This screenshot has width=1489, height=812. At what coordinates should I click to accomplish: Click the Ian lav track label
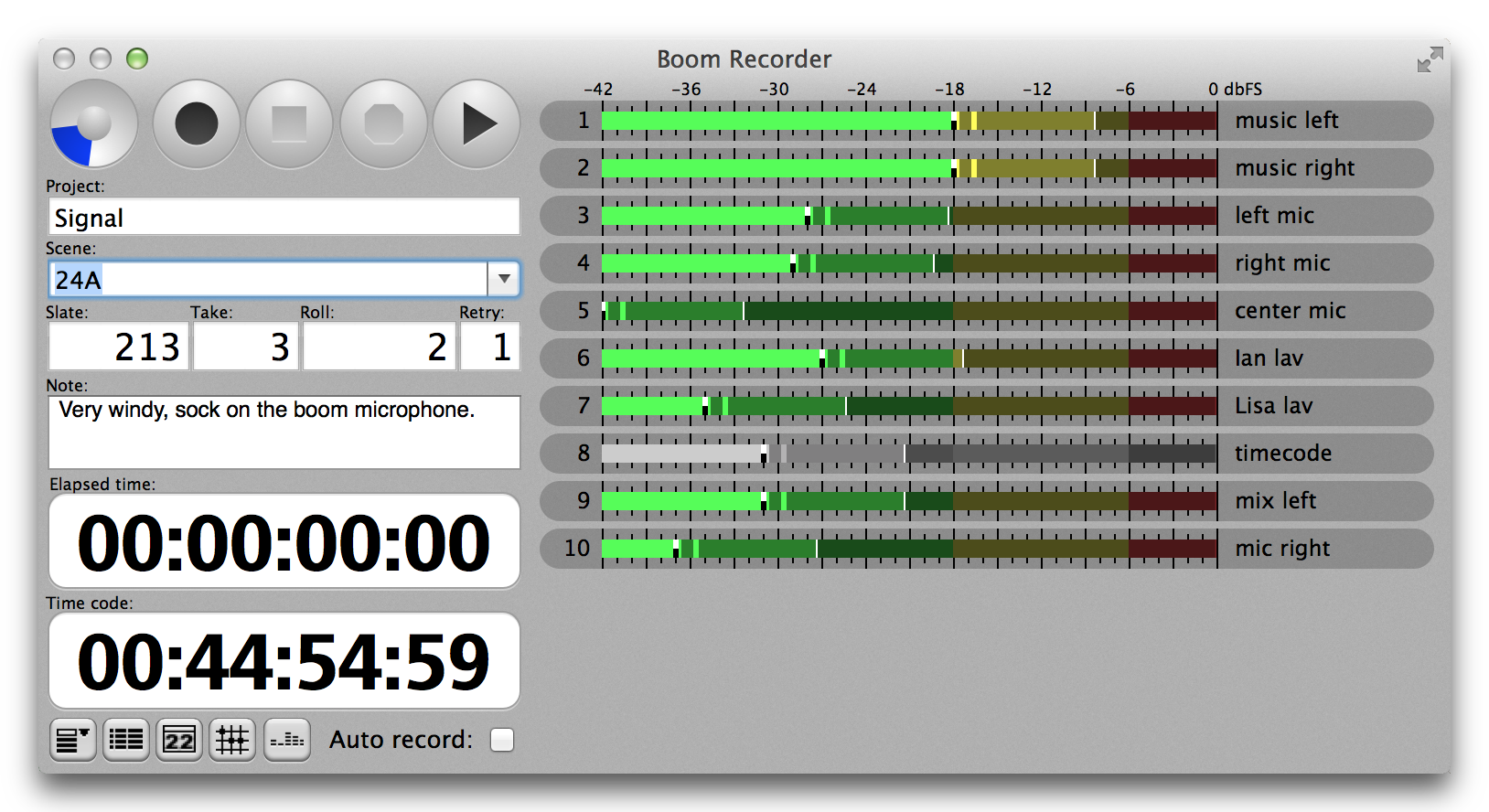tap(1269, 358)
